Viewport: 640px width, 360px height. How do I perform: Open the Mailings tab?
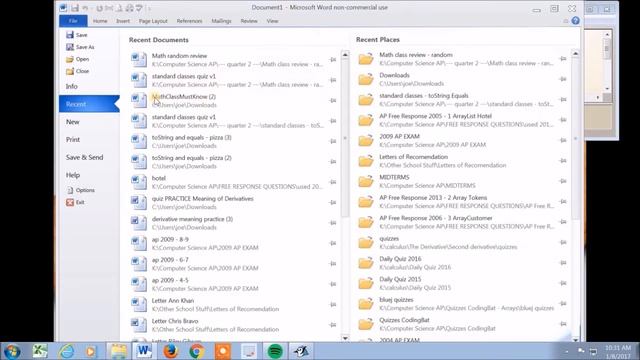click(221, 21)
